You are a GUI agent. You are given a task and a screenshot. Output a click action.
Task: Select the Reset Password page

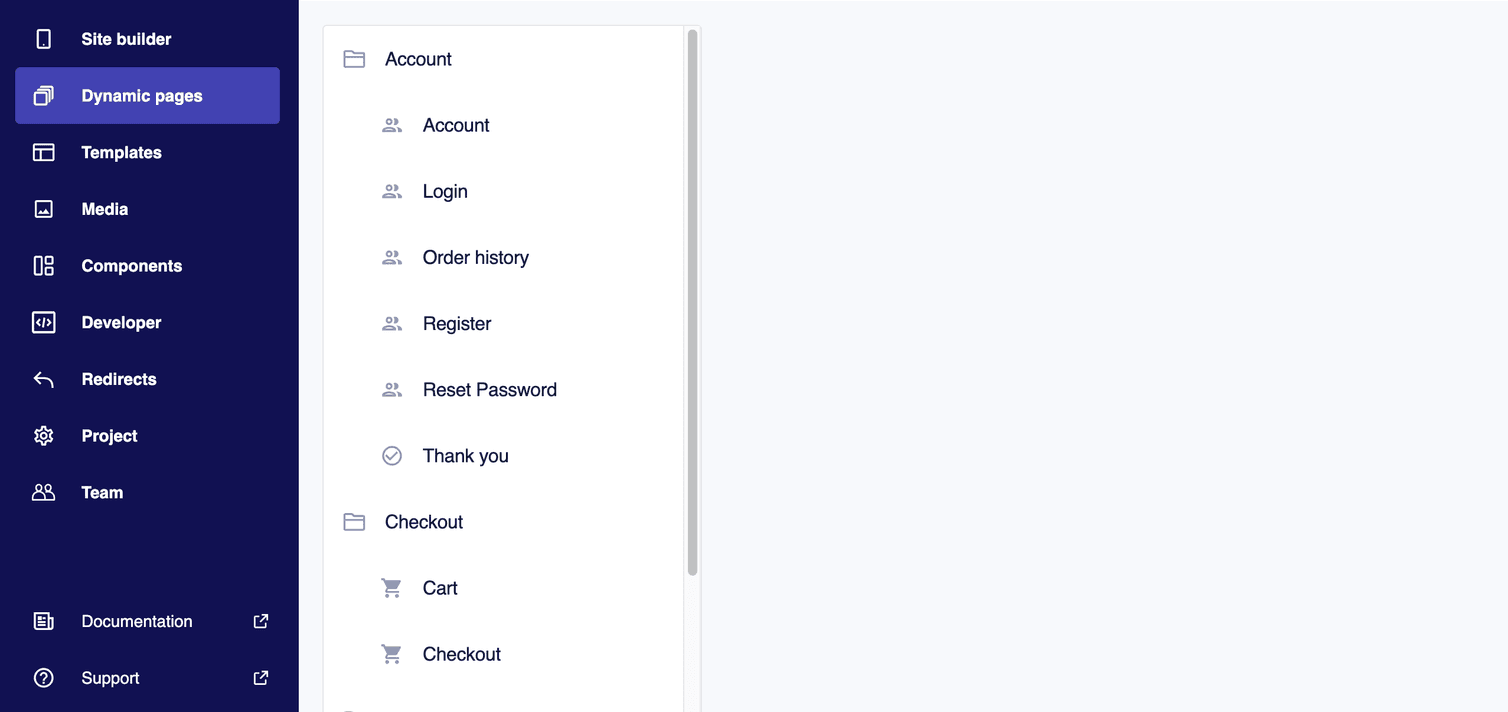(489, 389)
